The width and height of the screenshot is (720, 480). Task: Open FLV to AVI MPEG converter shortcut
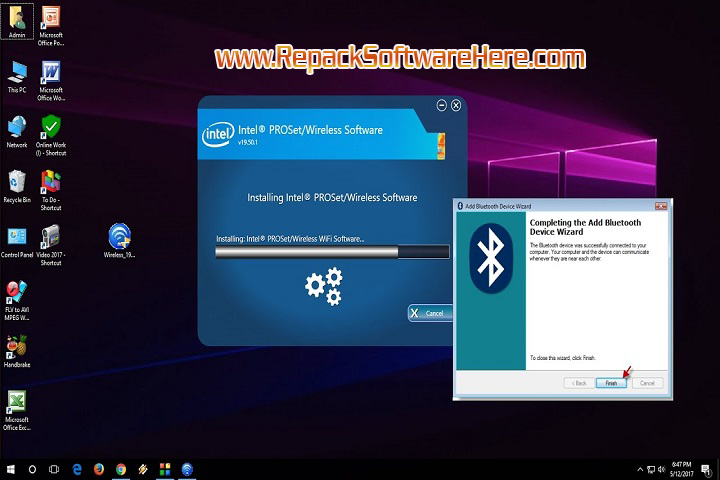[x=17, y=300]
